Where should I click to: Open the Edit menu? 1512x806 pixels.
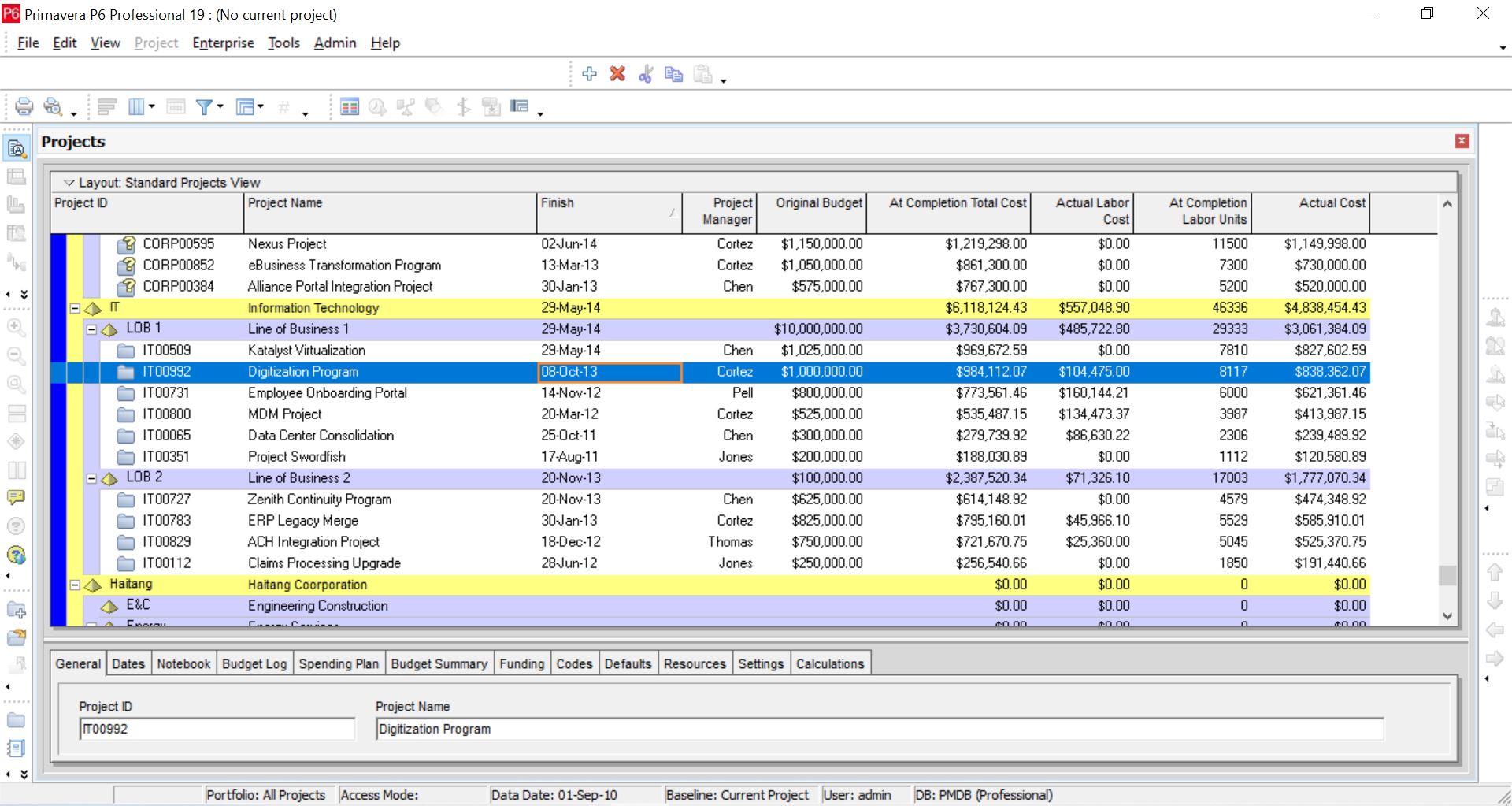[65, 43]
